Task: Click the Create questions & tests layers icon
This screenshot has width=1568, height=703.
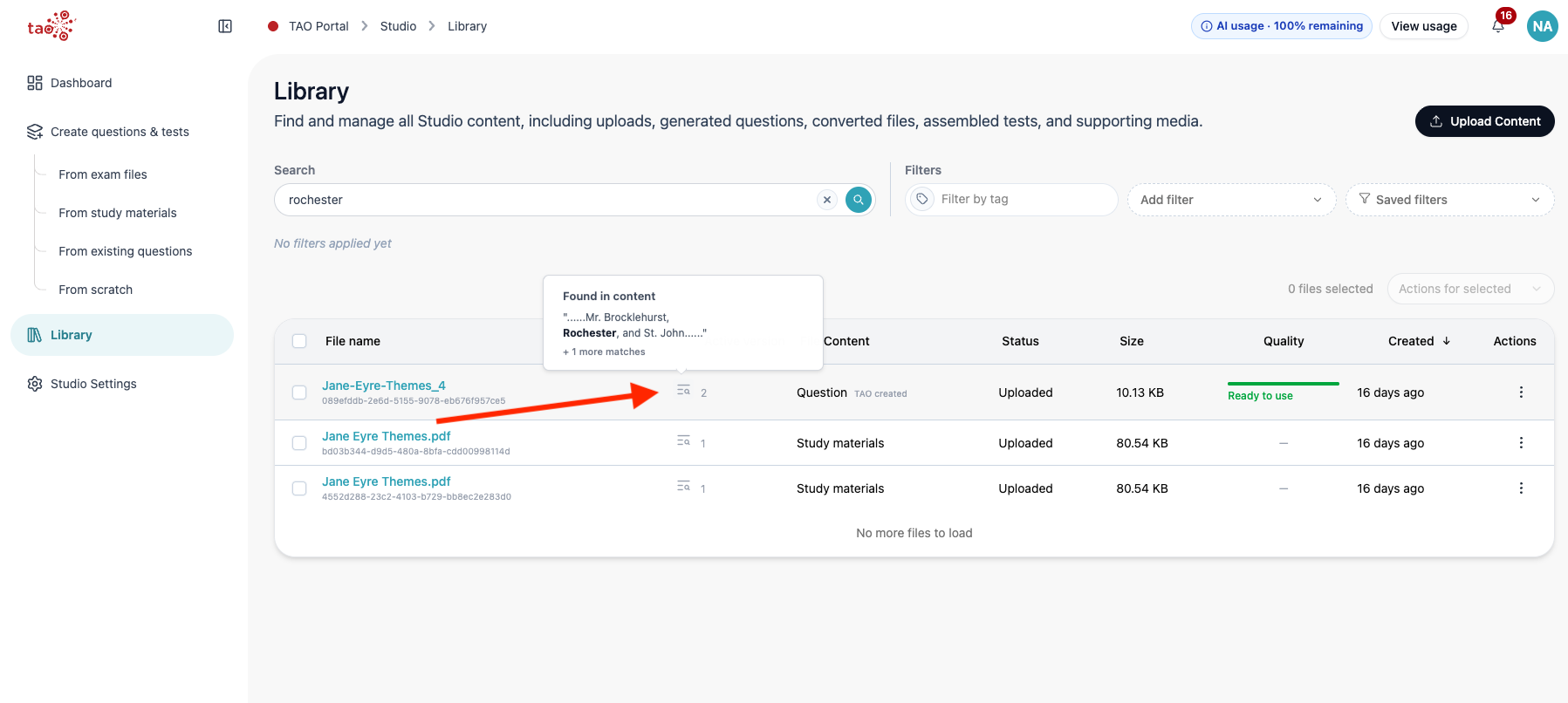Action: coord(35,132)
